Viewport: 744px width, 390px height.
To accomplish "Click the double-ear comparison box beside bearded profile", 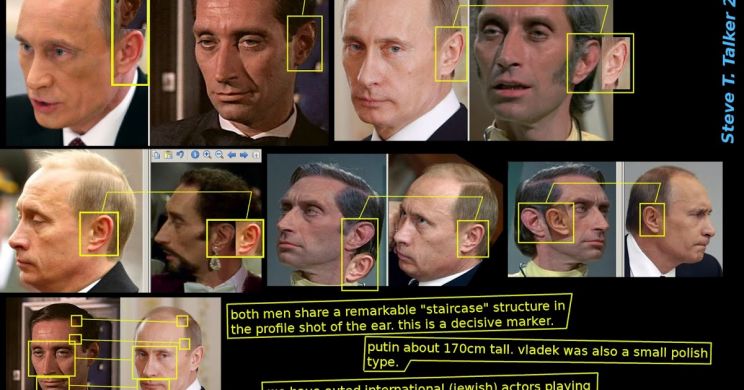I will pos(235,239).
